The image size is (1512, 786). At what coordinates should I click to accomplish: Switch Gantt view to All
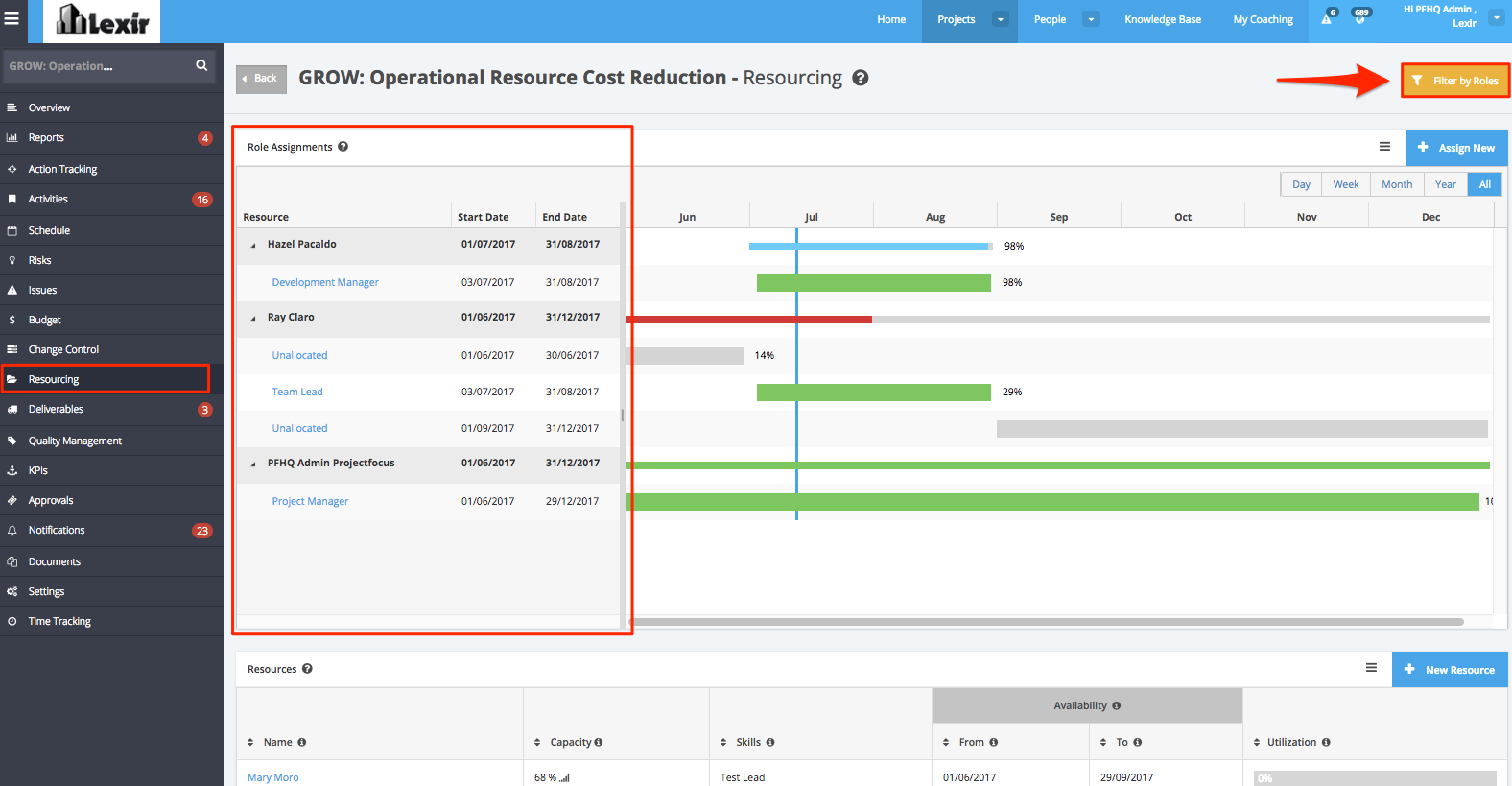[1485, 184]
